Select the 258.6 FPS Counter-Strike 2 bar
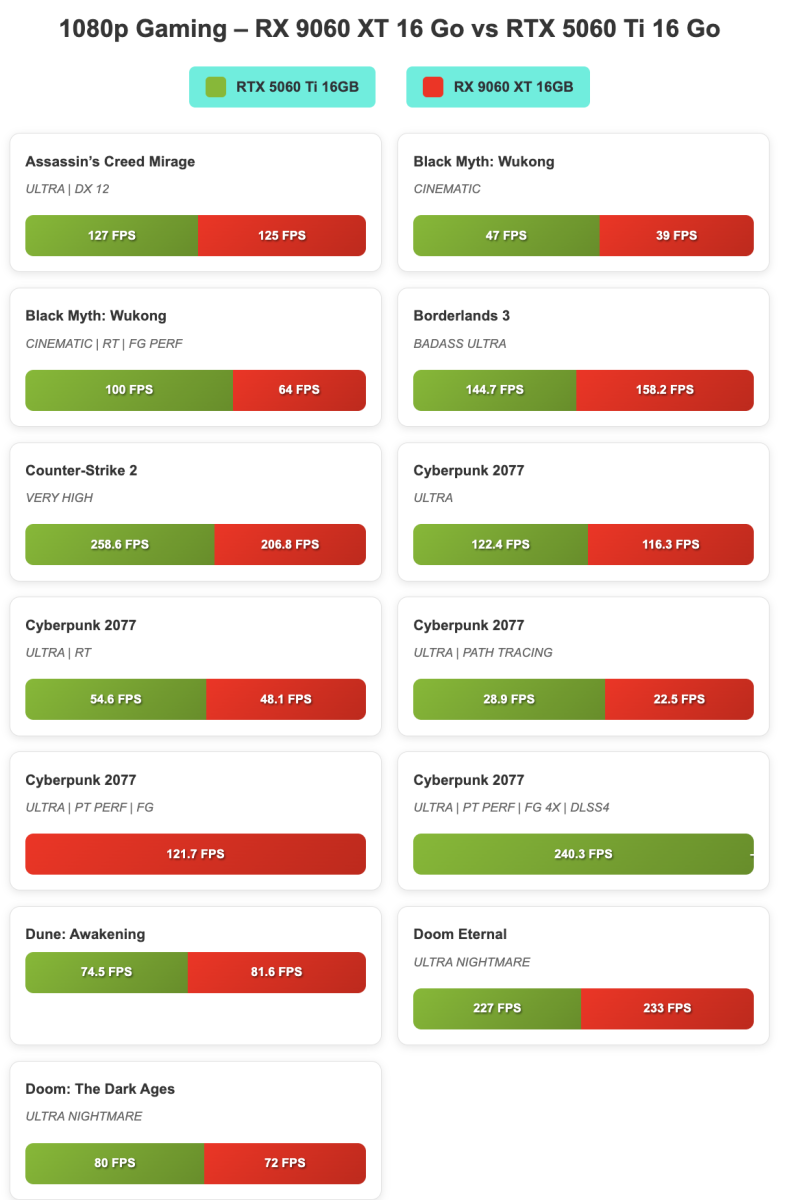Viewport: 810px width, 1200px height. point(120,545)
